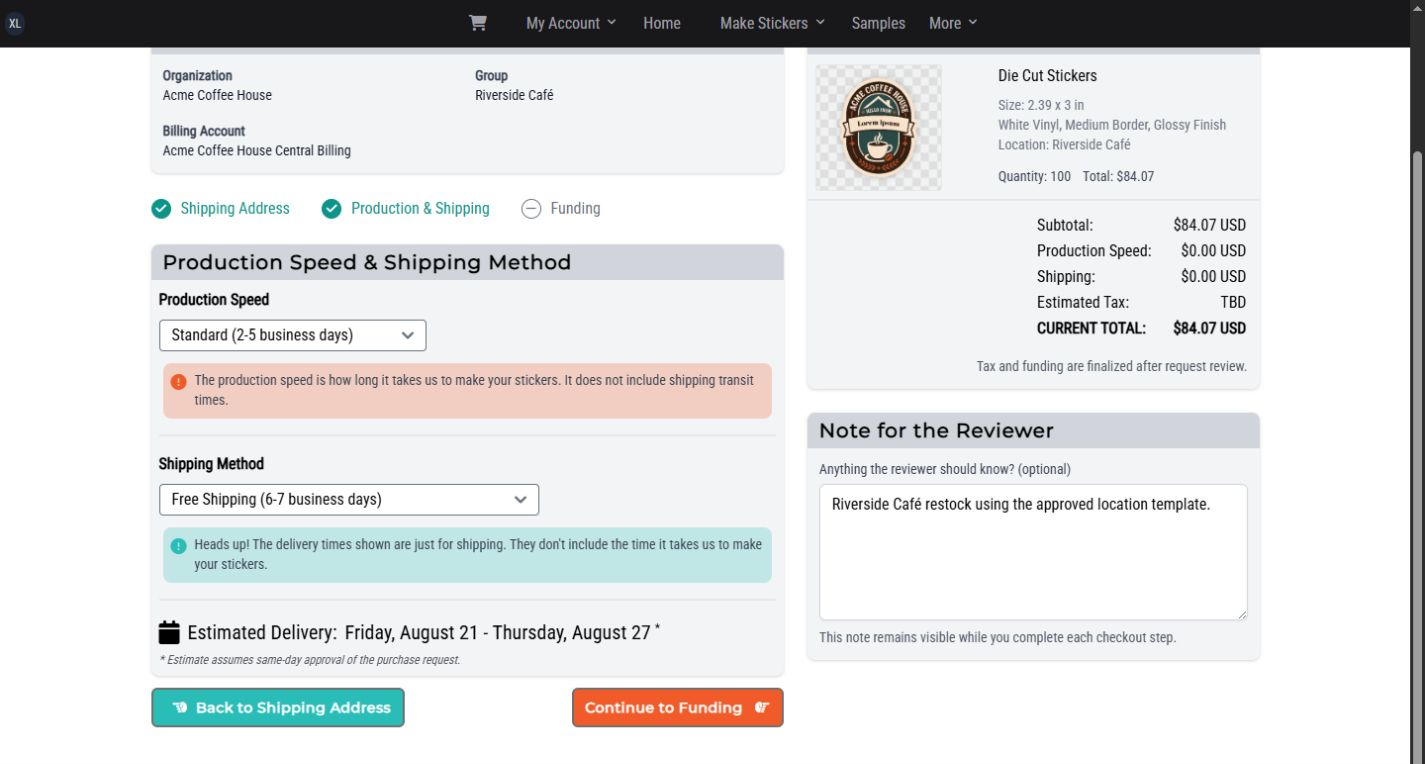Open the Shipping Method dropdown
This screenshot has width=1425, height=764.
point(349,499)
